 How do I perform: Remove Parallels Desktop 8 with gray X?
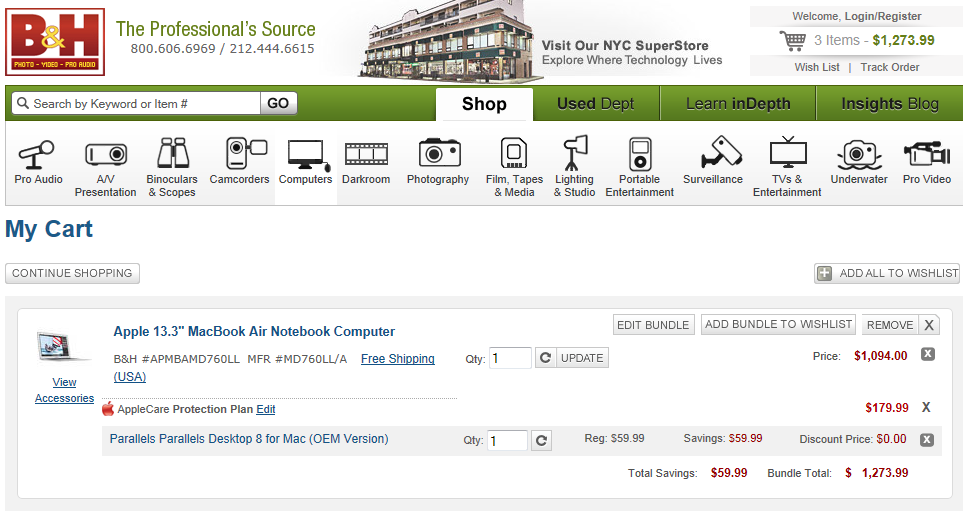(x=927, y=439)
